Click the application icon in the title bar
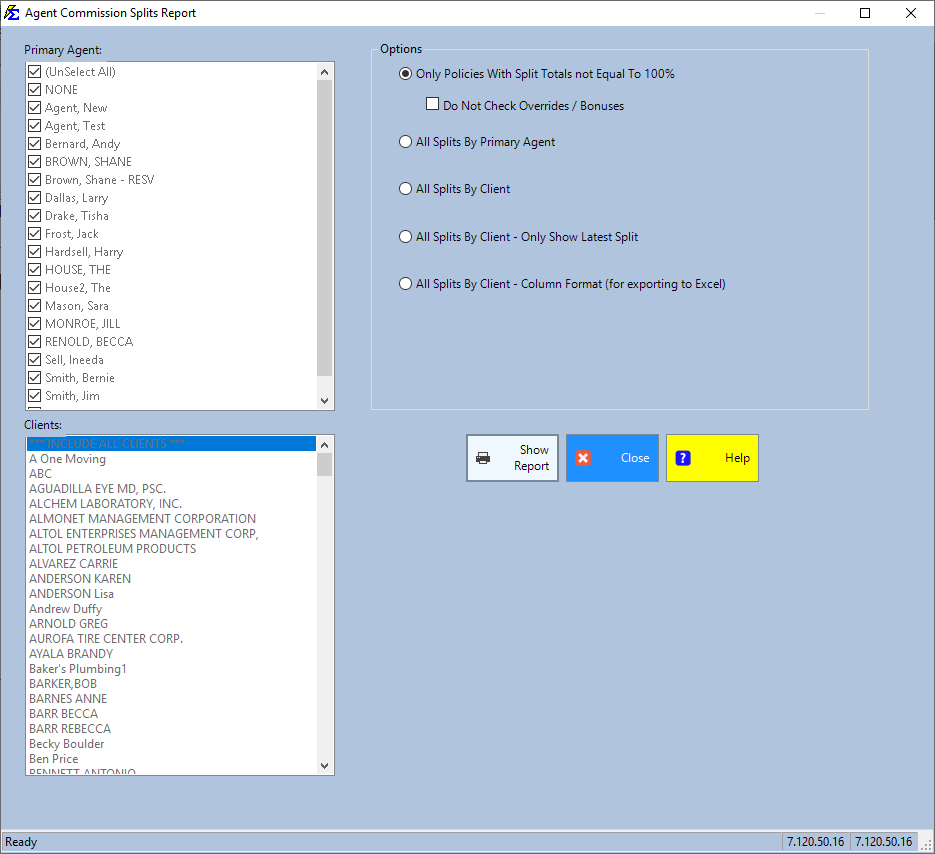The height and width of the screenshot is (854, 935). tap(12, 12)
